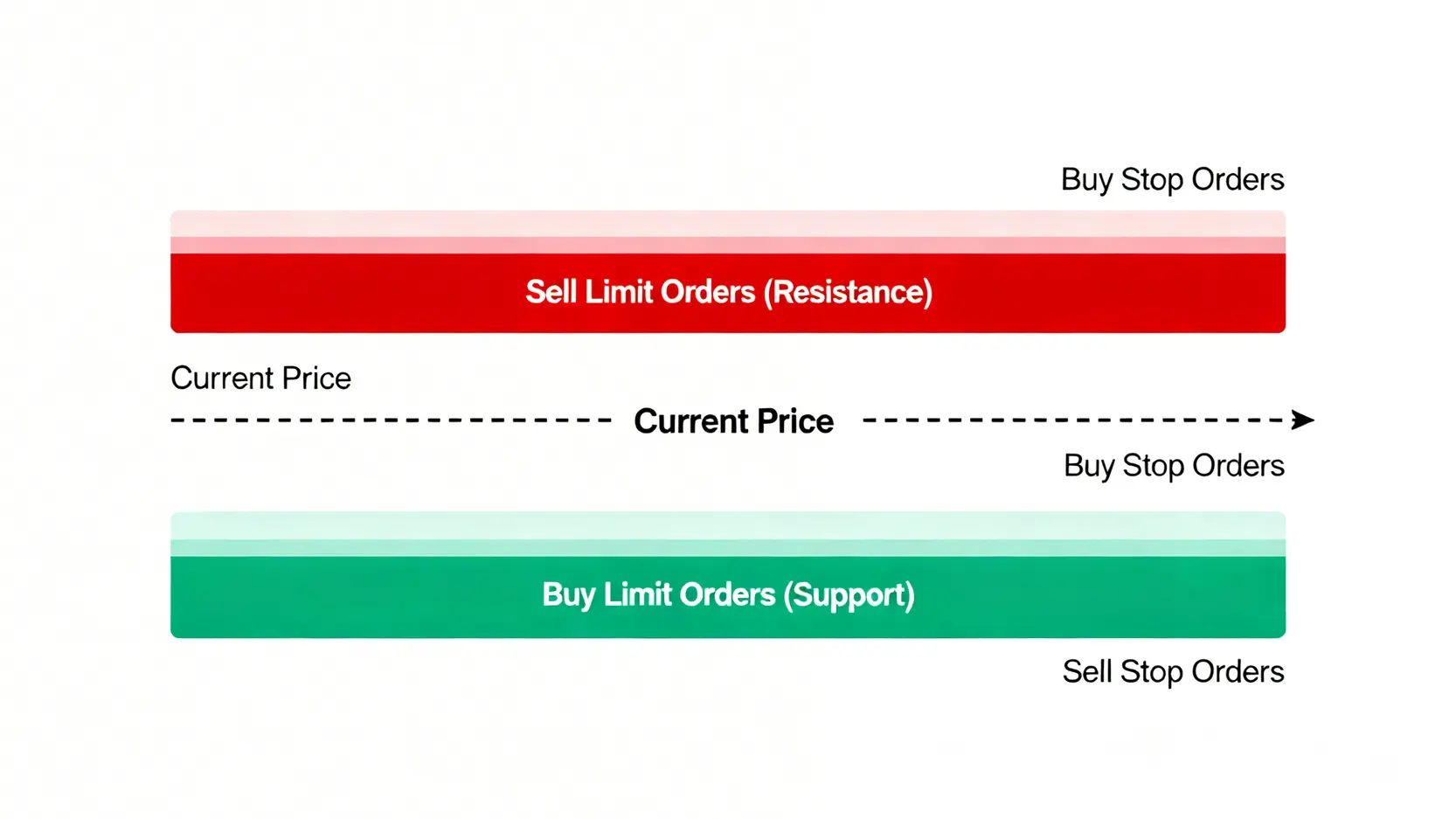This screenshot has width=1456, height=819.
Task: Pick the medium pink stripe above red bar
Action: pos(728,246)
